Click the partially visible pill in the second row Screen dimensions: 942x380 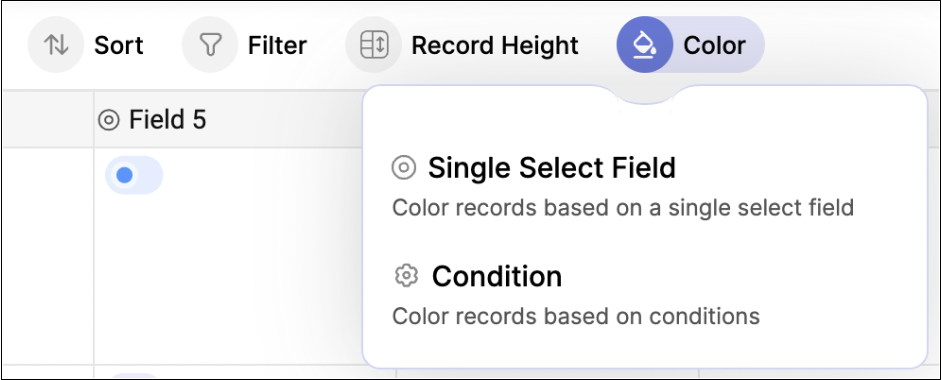[136, 376]
